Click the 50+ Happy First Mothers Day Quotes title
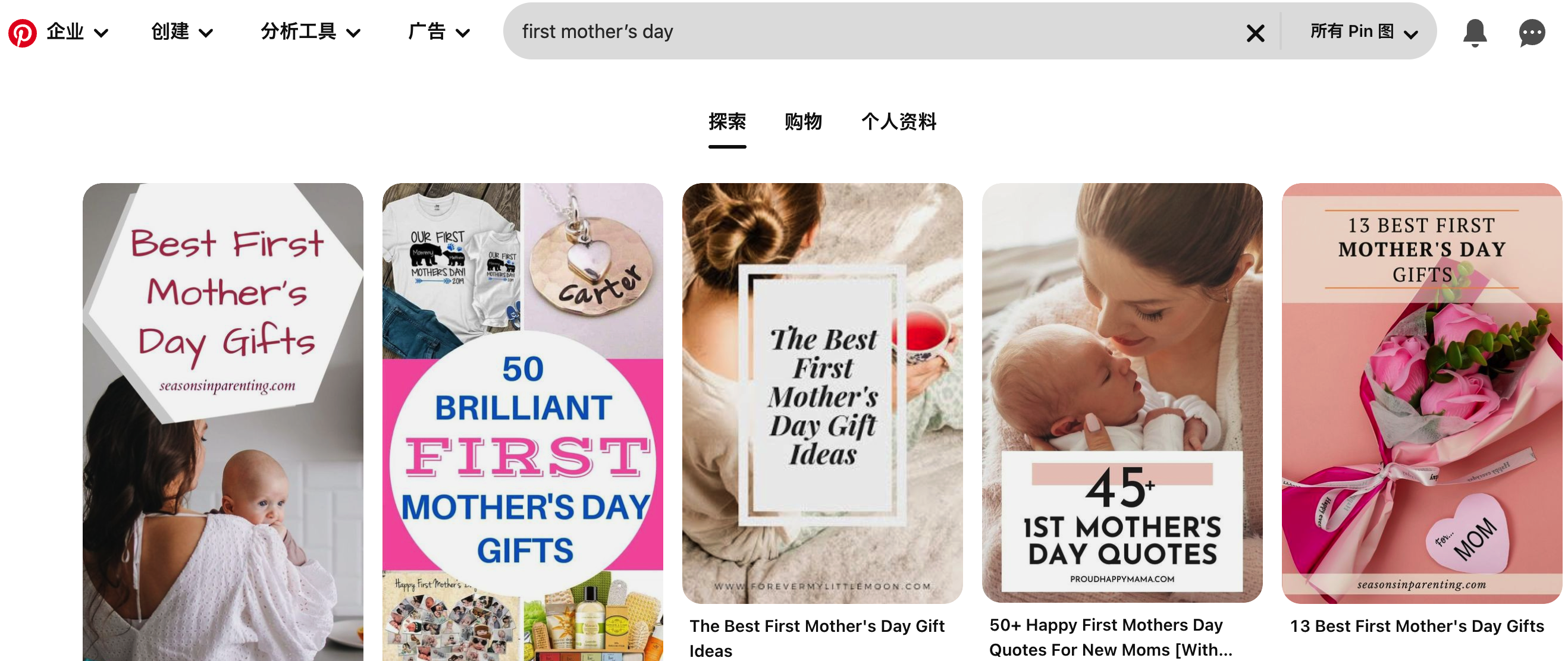The image size is (1568, 661). (x=1110, y=637)
